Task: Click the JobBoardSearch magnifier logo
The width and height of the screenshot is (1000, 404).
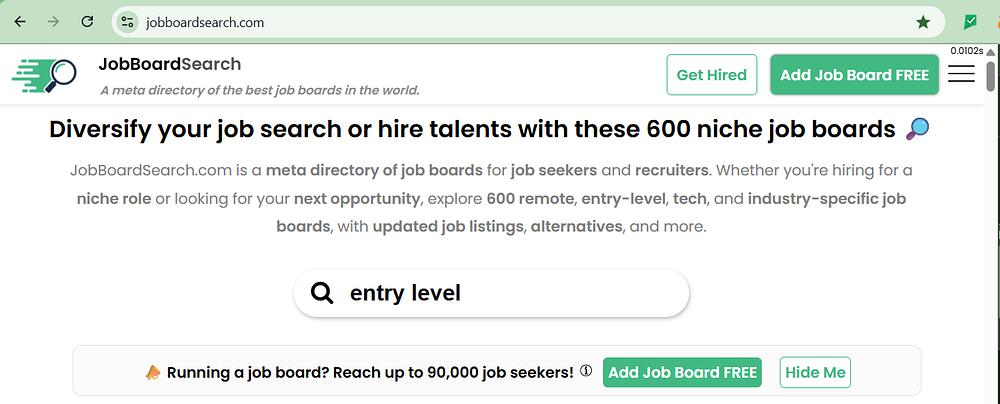Action: click(x=44, y=74)
